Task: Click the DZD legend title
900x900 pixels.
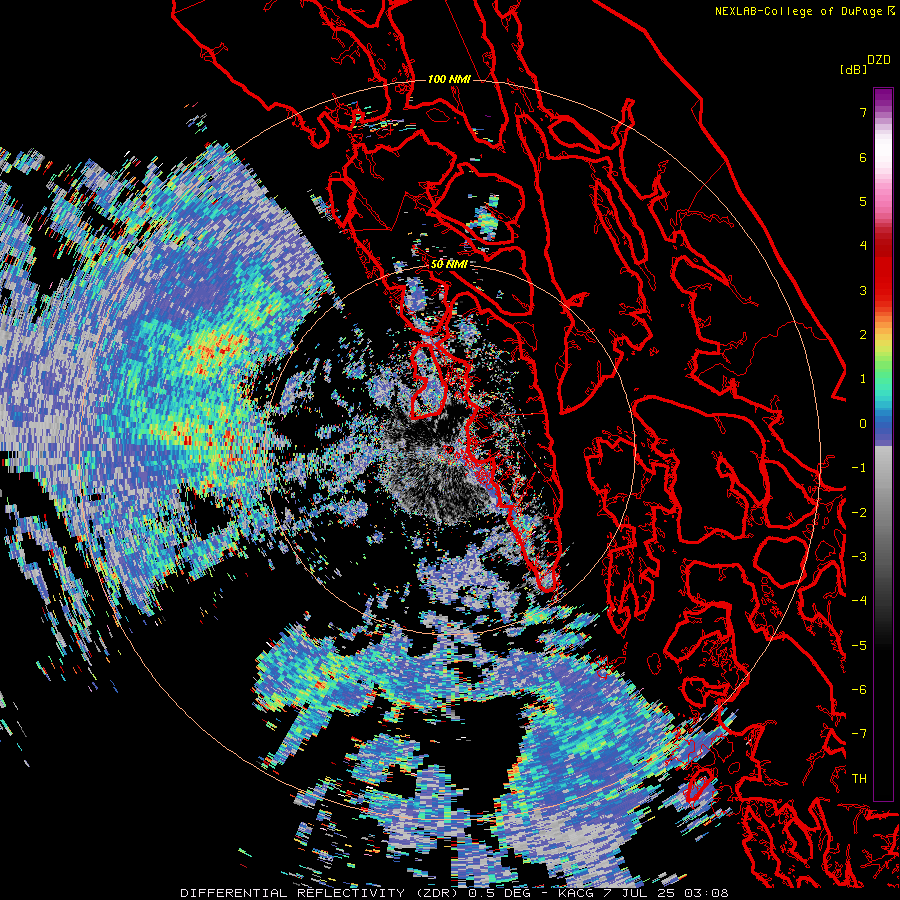Action: [879, 60]
